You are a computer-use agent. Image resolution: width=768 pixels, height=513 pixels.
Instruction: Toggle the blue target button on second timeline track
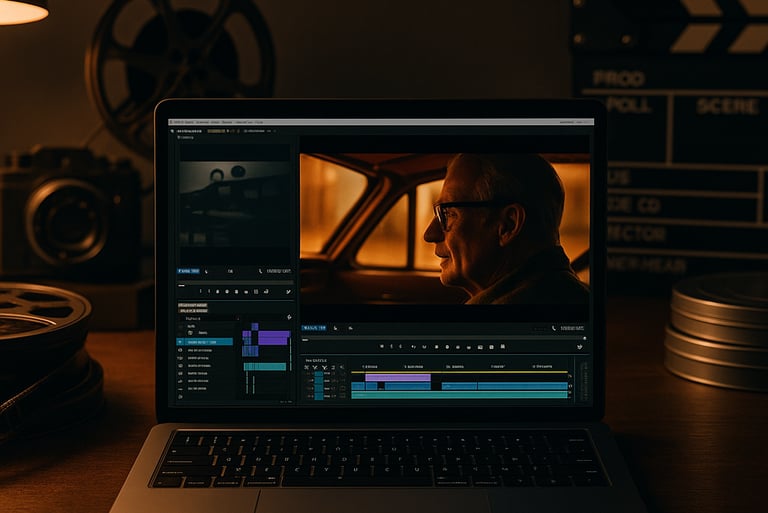[319, 381]
